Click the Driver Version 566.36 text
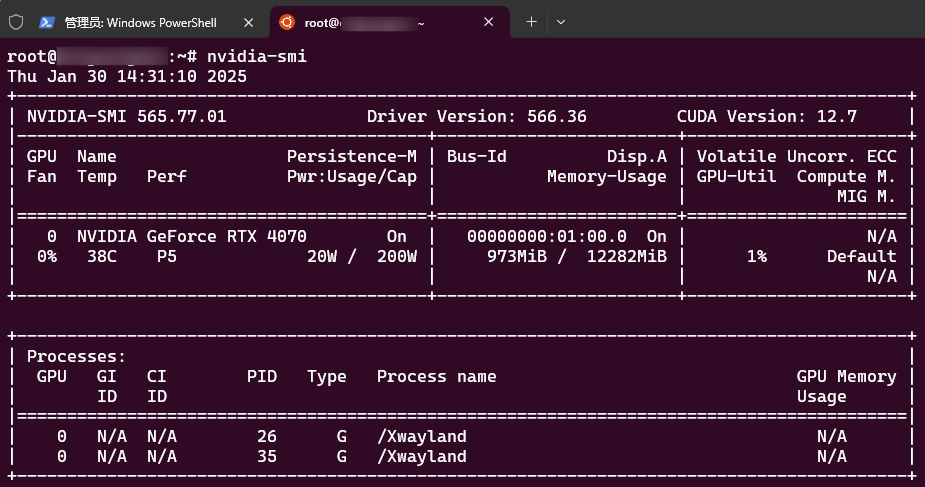 [476, 116]
